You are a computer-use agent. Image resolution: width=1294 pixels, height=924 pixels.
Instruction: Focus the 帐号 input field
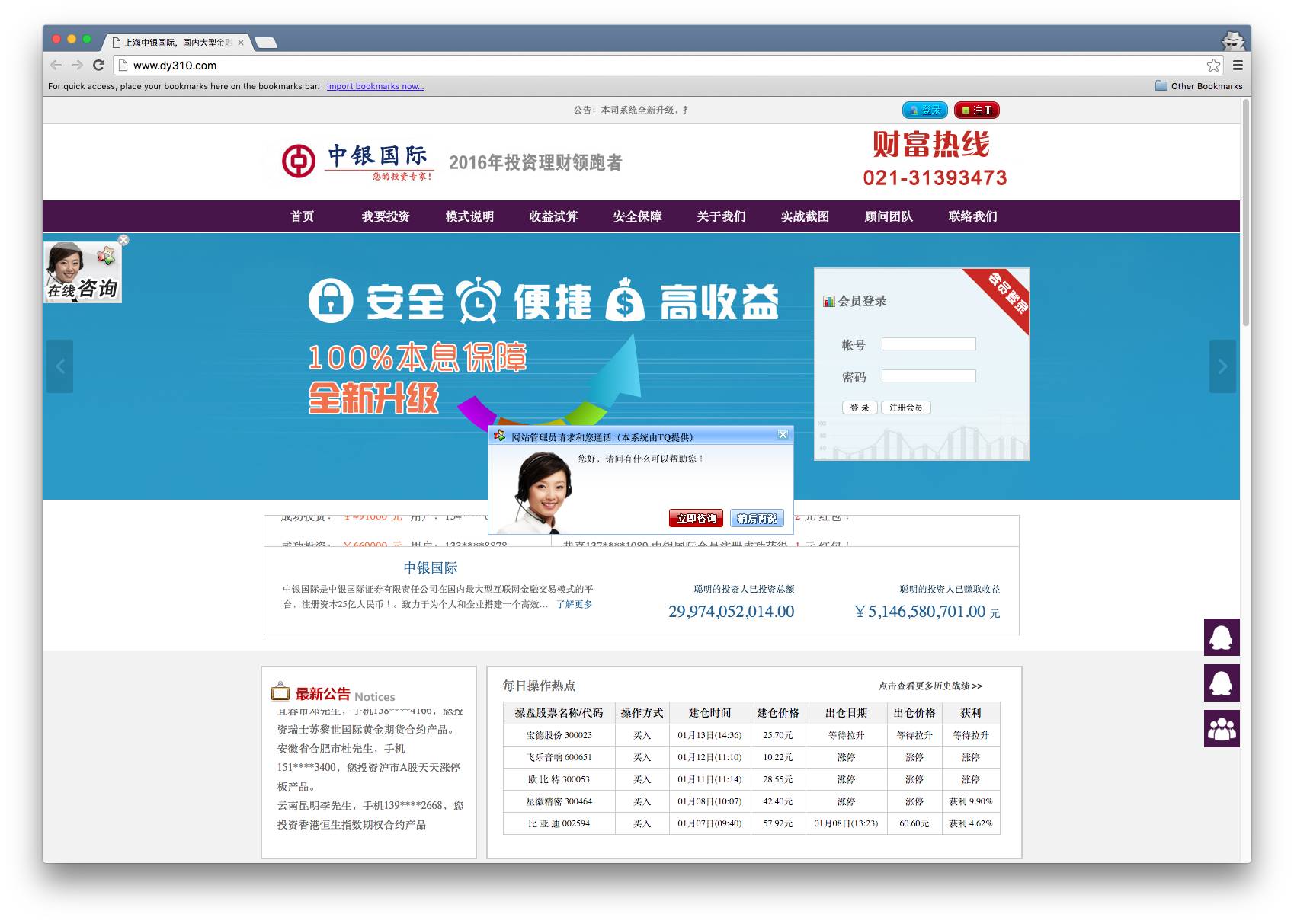pos(928,344)
